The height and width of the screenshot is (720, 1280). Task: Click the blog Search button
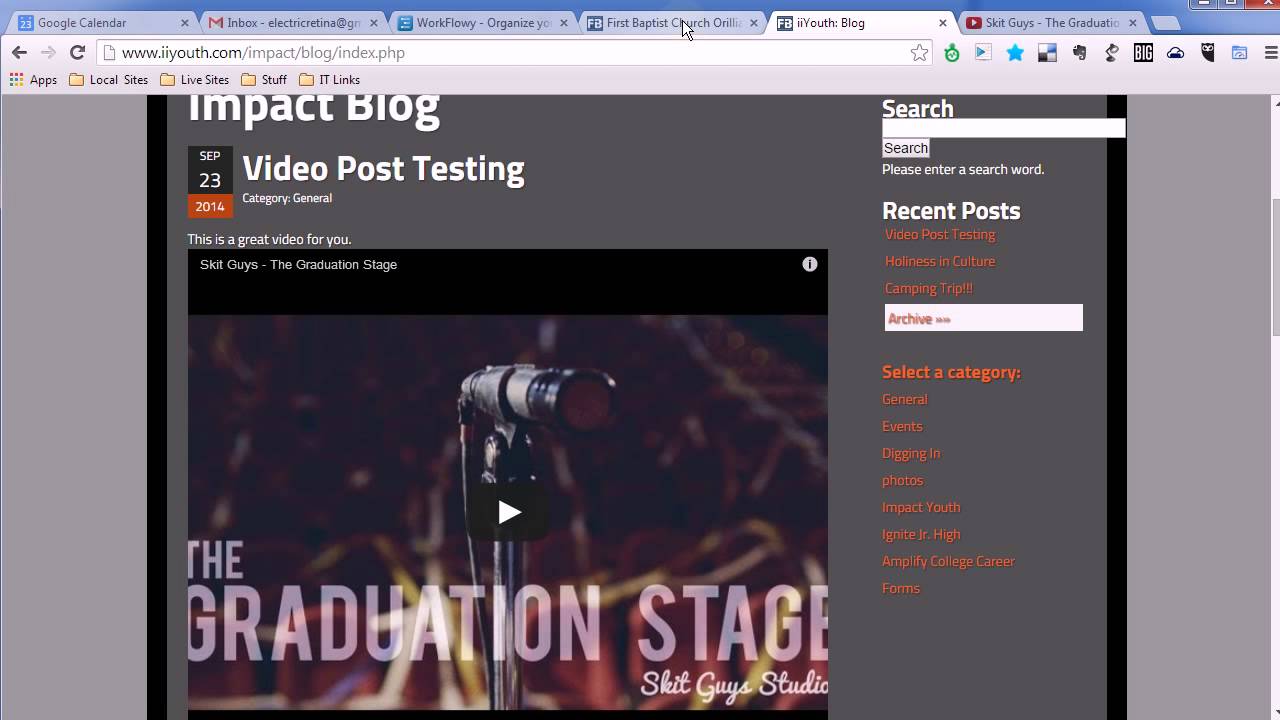click(906, 148)
